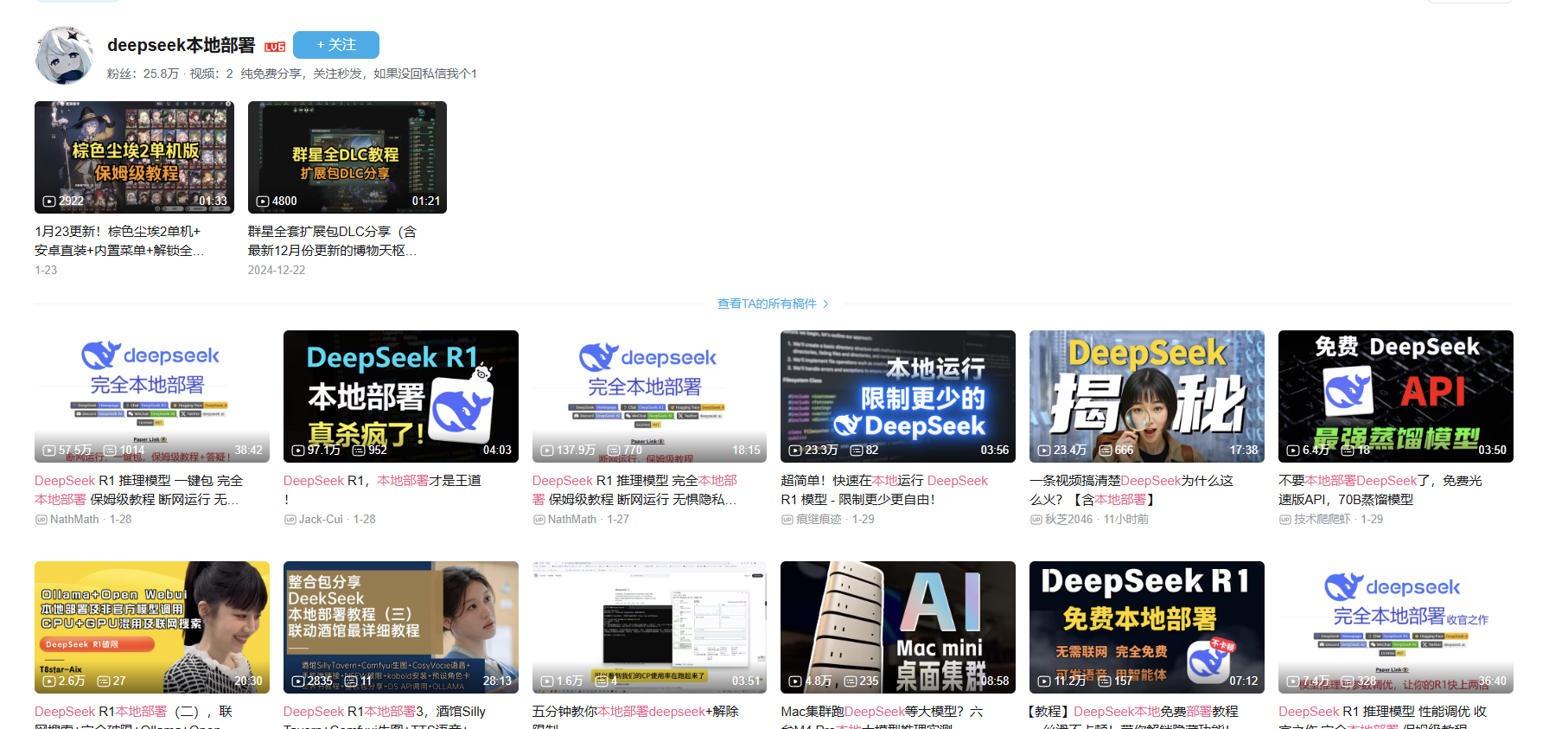Viewport: 1568px width, 729px height.
Task: Visit uploader NathMath dated 1-28
Action: pos(74,520)
